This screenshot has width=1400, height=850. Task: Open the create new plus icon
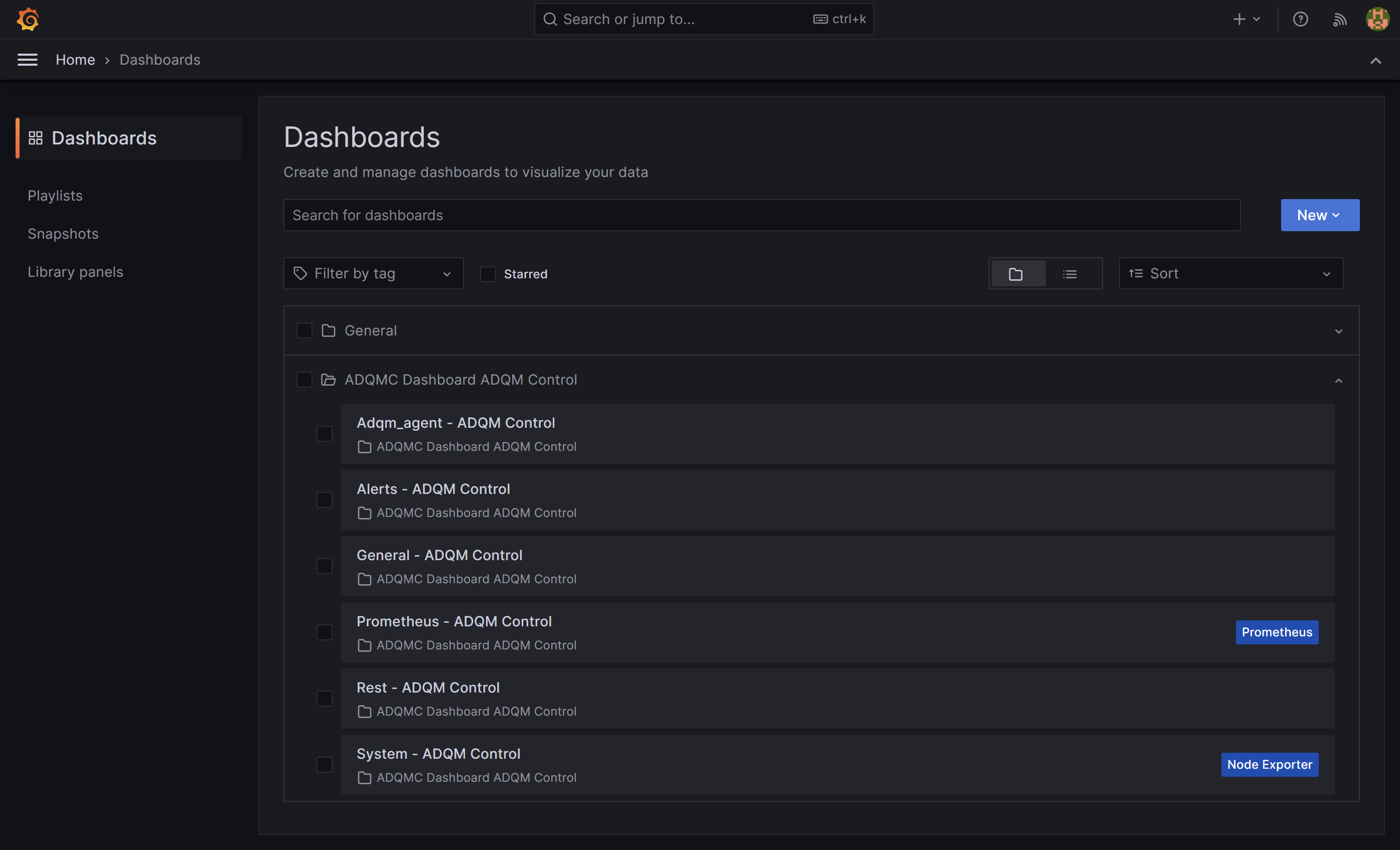click(1239, 19)
